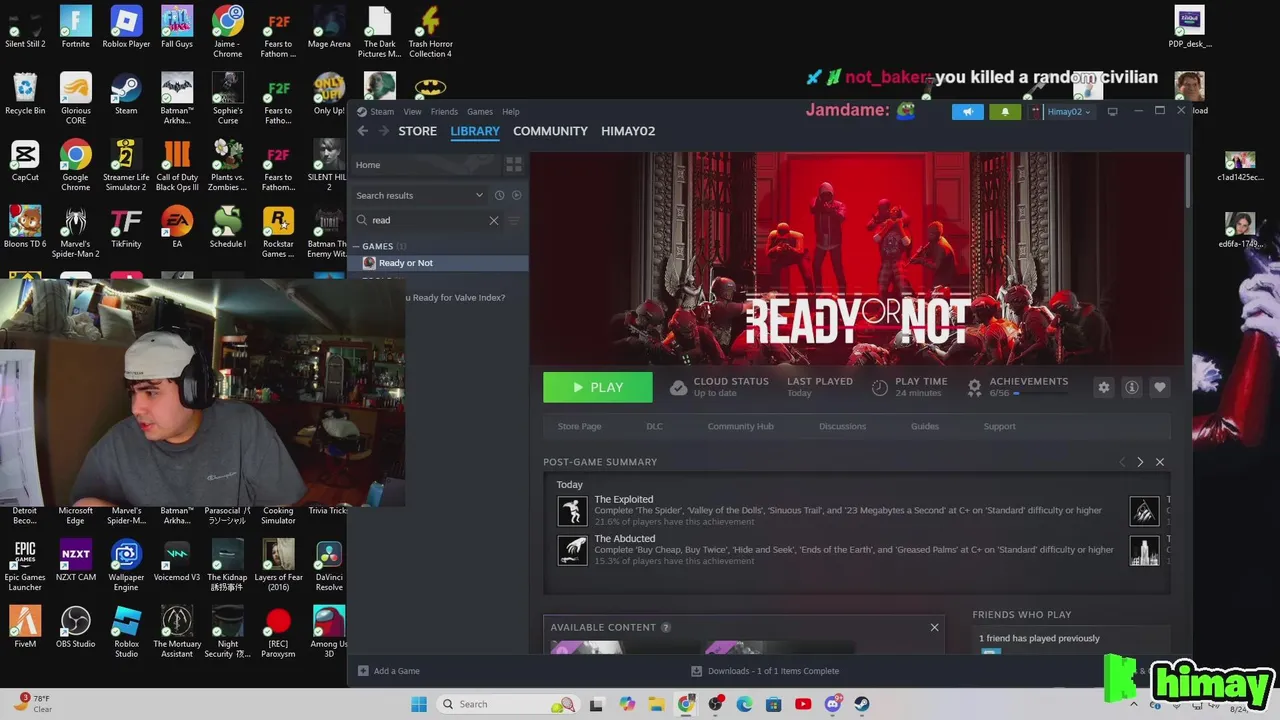Open the Himay02 account dropdown
1280x720 pixels.
click(x=1067, y=112)
